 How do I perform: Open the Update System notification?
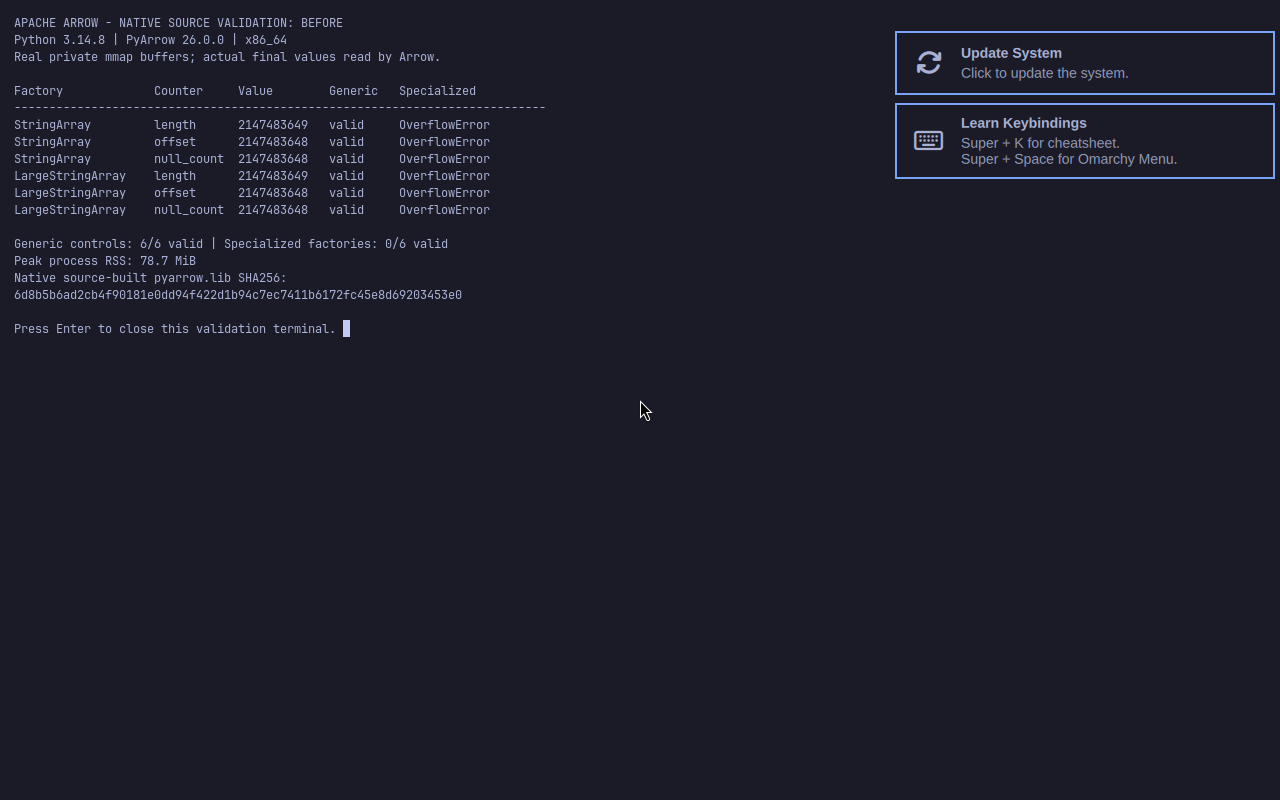tap(1085, 63)
